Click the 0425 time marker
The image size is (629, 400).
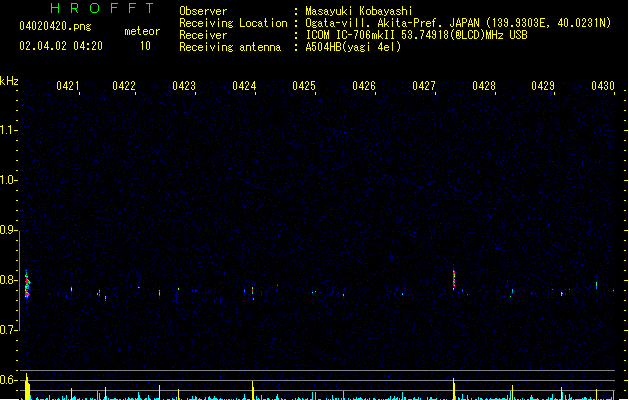click(x=304, y=86)
